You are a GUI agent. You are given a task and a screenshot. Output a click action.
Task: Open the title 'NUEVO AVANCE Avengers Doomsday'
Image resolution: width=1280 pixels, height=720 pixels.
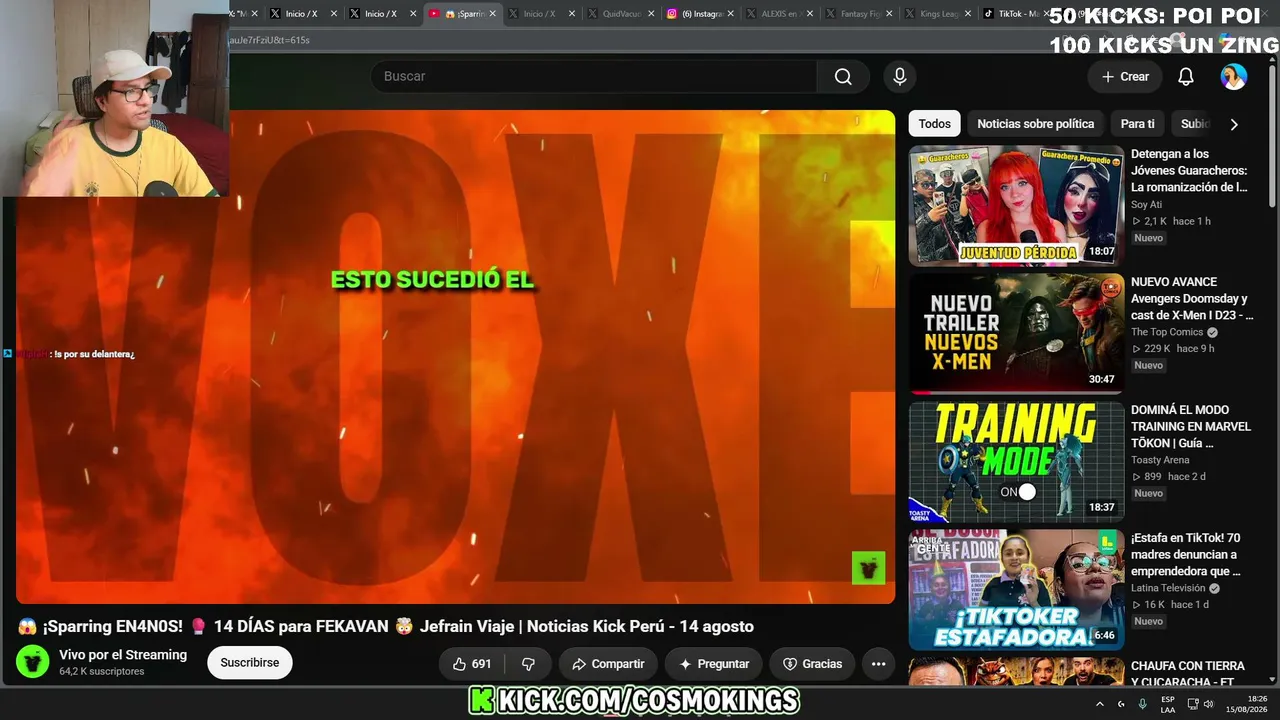tap(1191, 299)
